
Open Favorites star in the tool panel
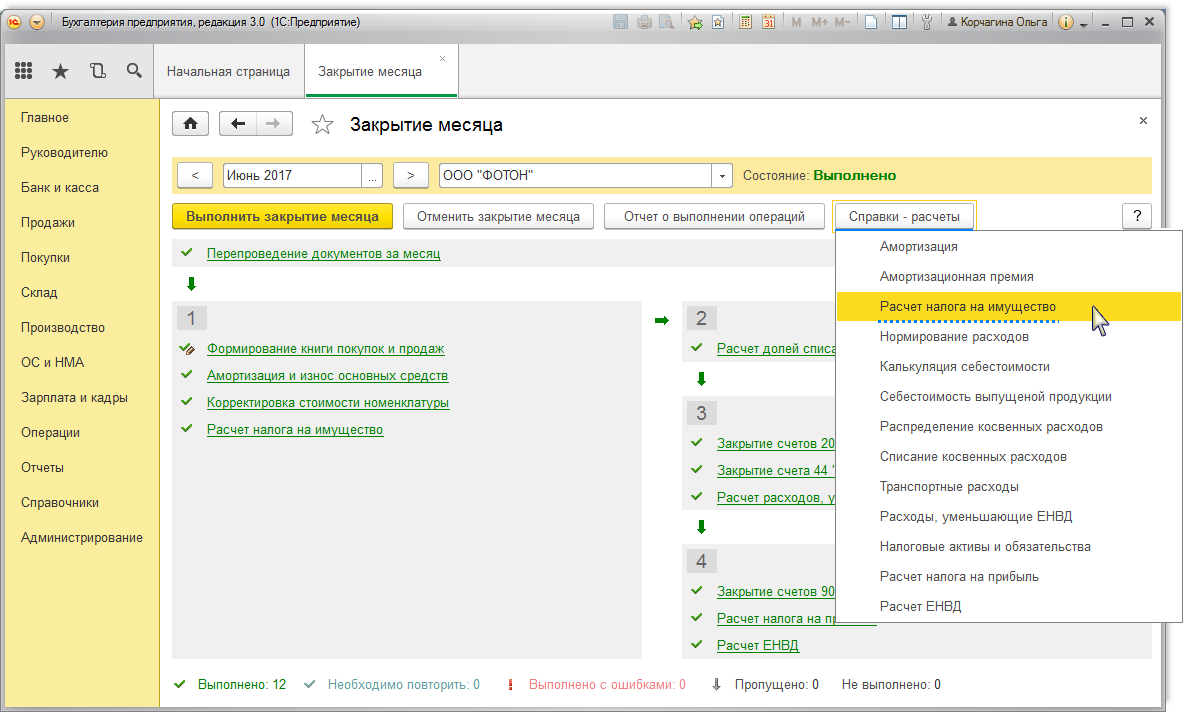[x=60, y=71]
